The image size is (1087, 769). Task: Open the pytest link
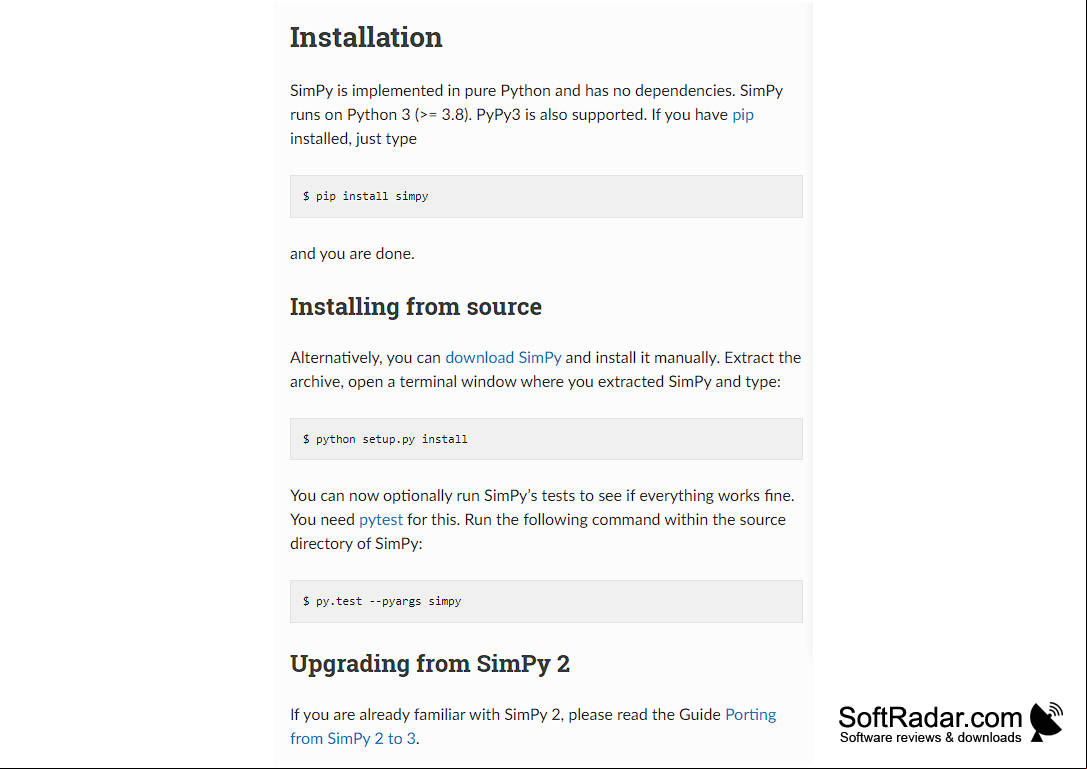(381, 520)
